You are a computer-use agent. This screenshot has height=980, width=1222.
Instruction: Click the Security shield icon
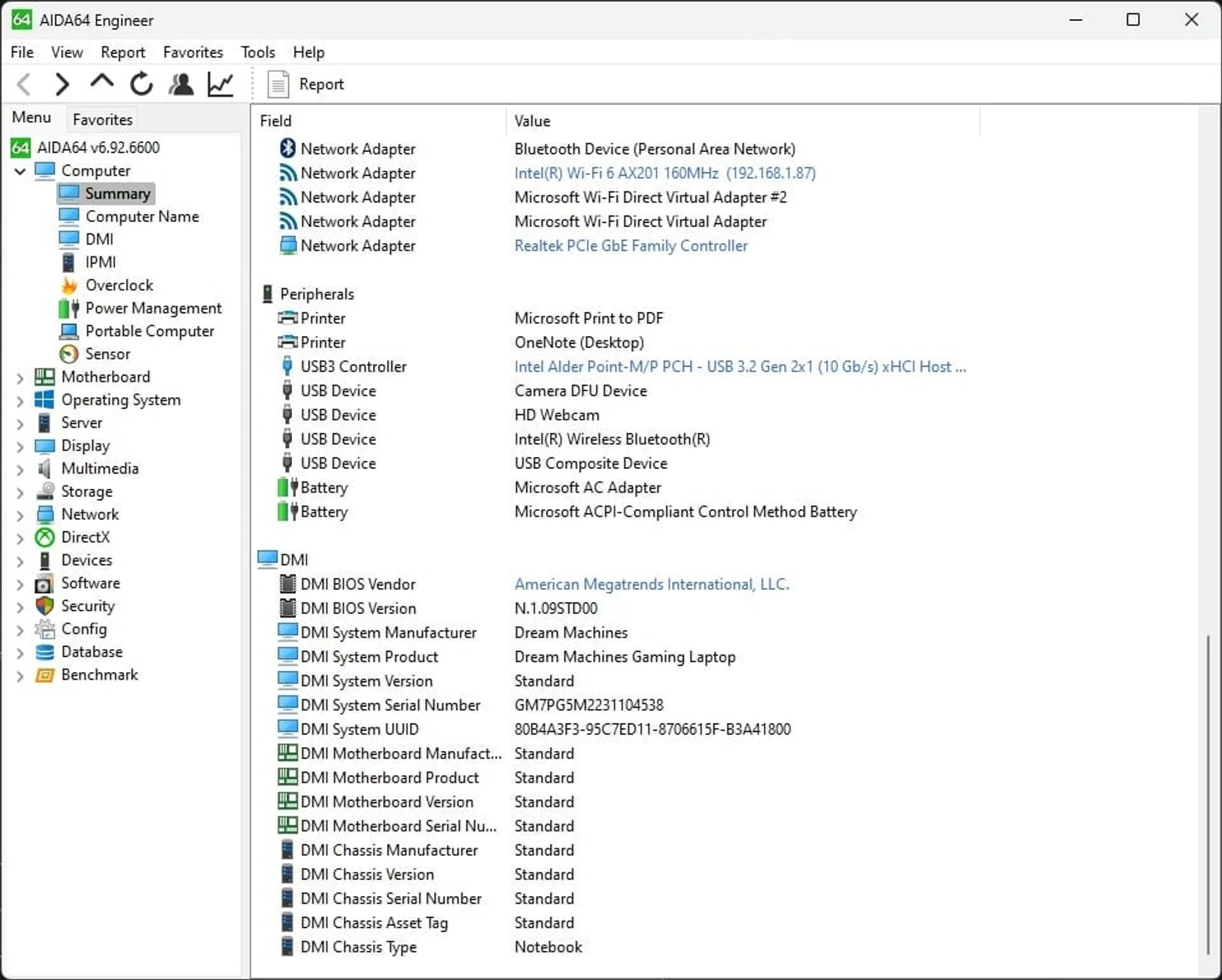tap(45, 606)
